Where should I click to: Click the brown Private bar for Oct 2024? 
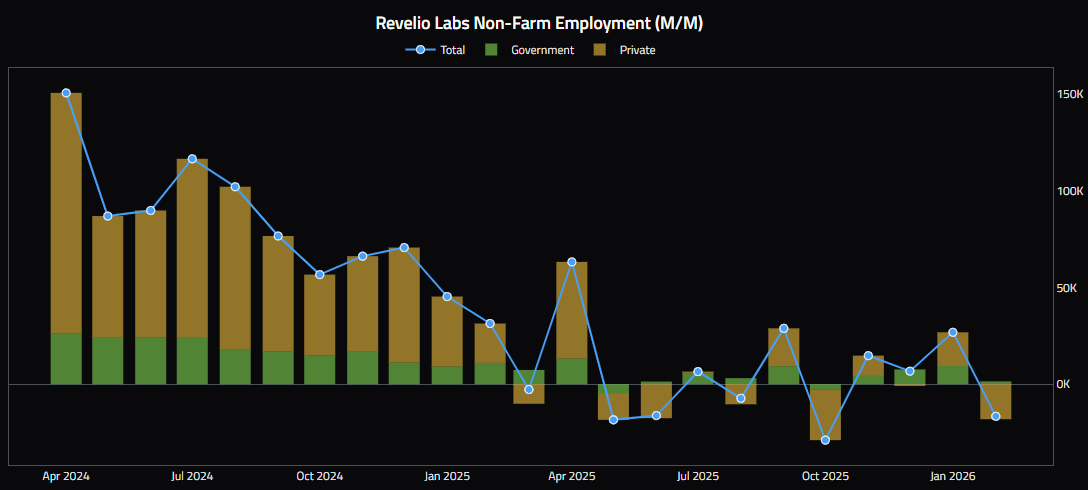coord(319,315)
